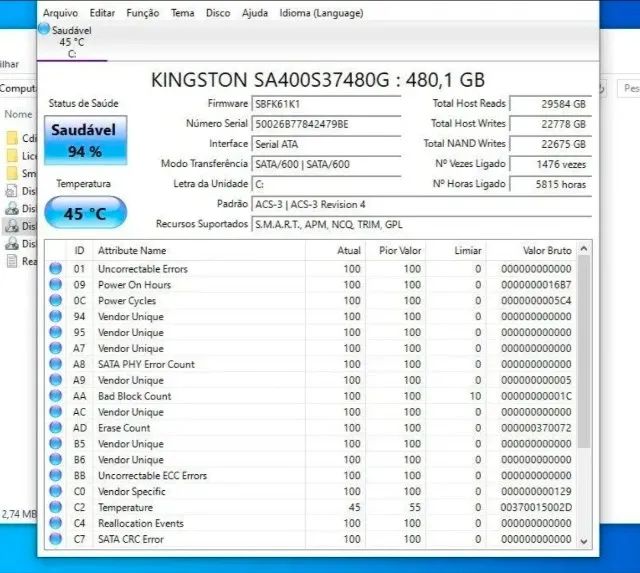Click Total Host Reads value 29584 GB
This screenshot has height=573, width=640.
point(550,104)
